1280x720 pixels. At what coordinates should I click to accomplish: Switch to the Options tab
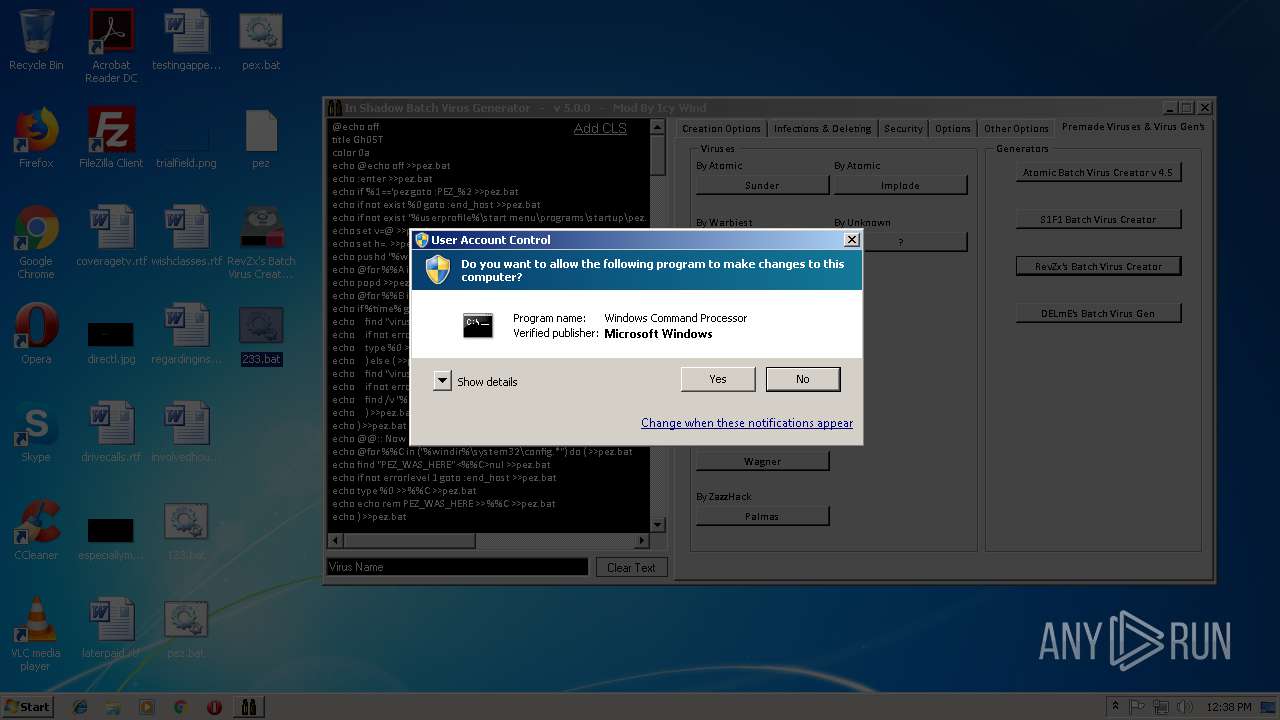coord(953,129)
